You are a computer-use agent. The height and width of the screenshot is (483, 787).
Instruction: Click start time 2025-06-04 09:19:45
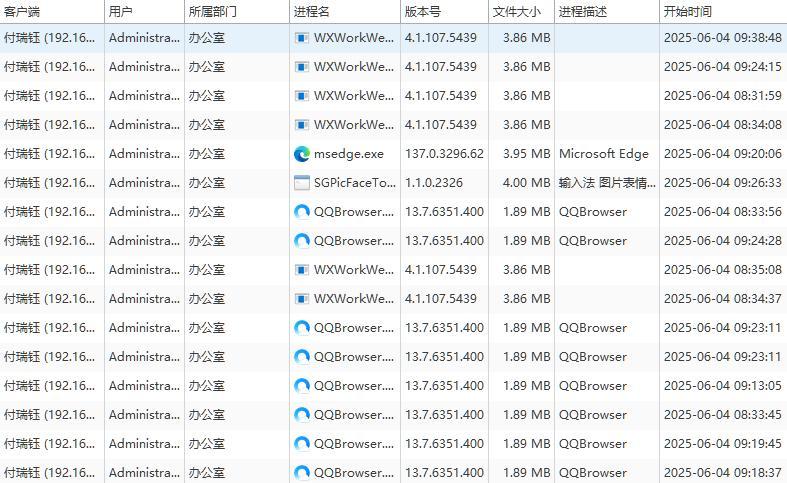tap(723, 444)
